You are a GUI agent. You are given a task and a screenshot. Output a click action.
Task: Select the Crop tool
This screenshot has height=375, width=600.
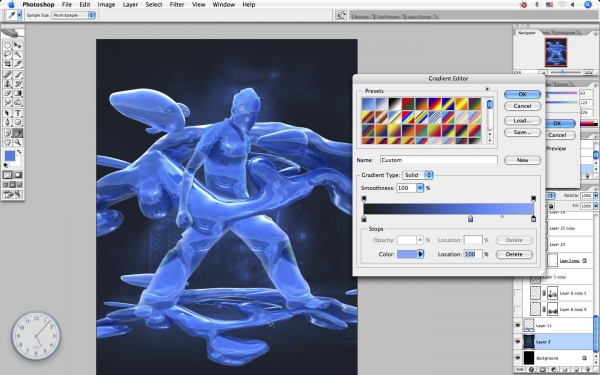point(7,64)
